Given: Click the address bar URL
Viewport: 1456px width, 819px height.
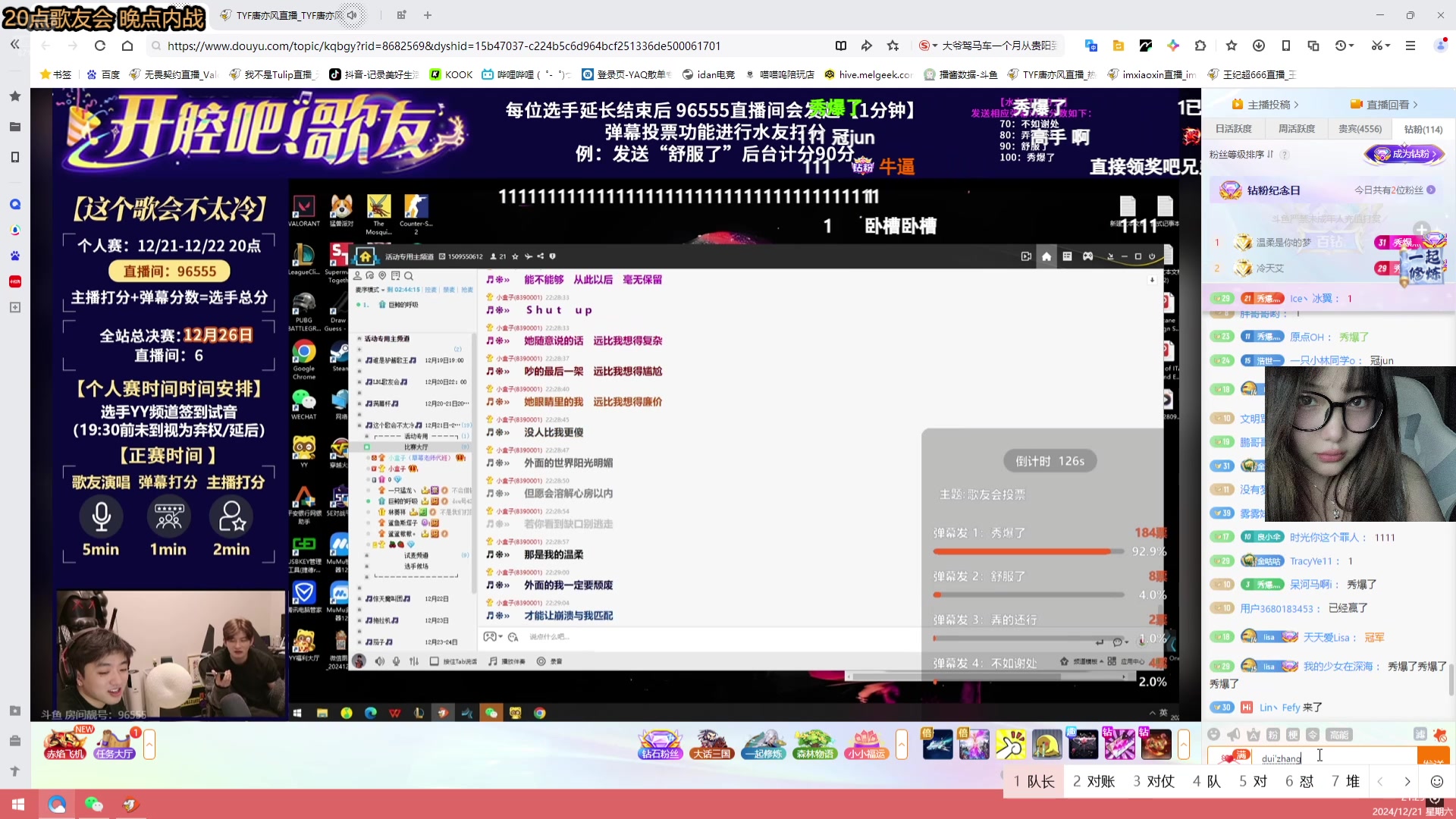Looking at the screenshot, I should (x=444, y=45).
